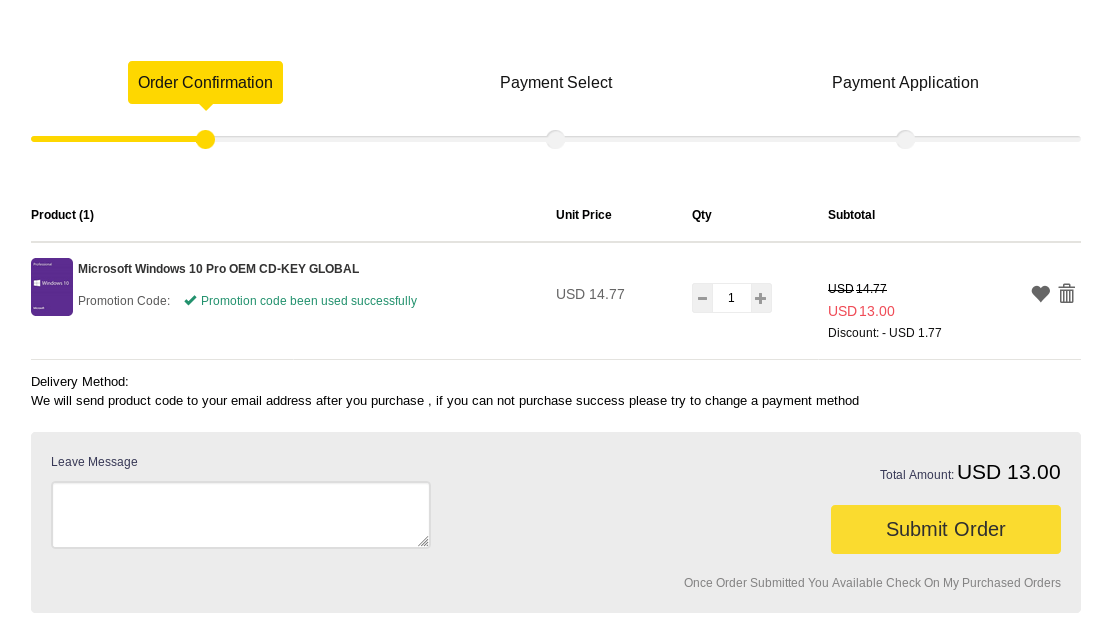This screenshot has height=621, width=1098.
Task: Click the yellow Order Confirmation progress dot
Action: [x=205, y=139]
